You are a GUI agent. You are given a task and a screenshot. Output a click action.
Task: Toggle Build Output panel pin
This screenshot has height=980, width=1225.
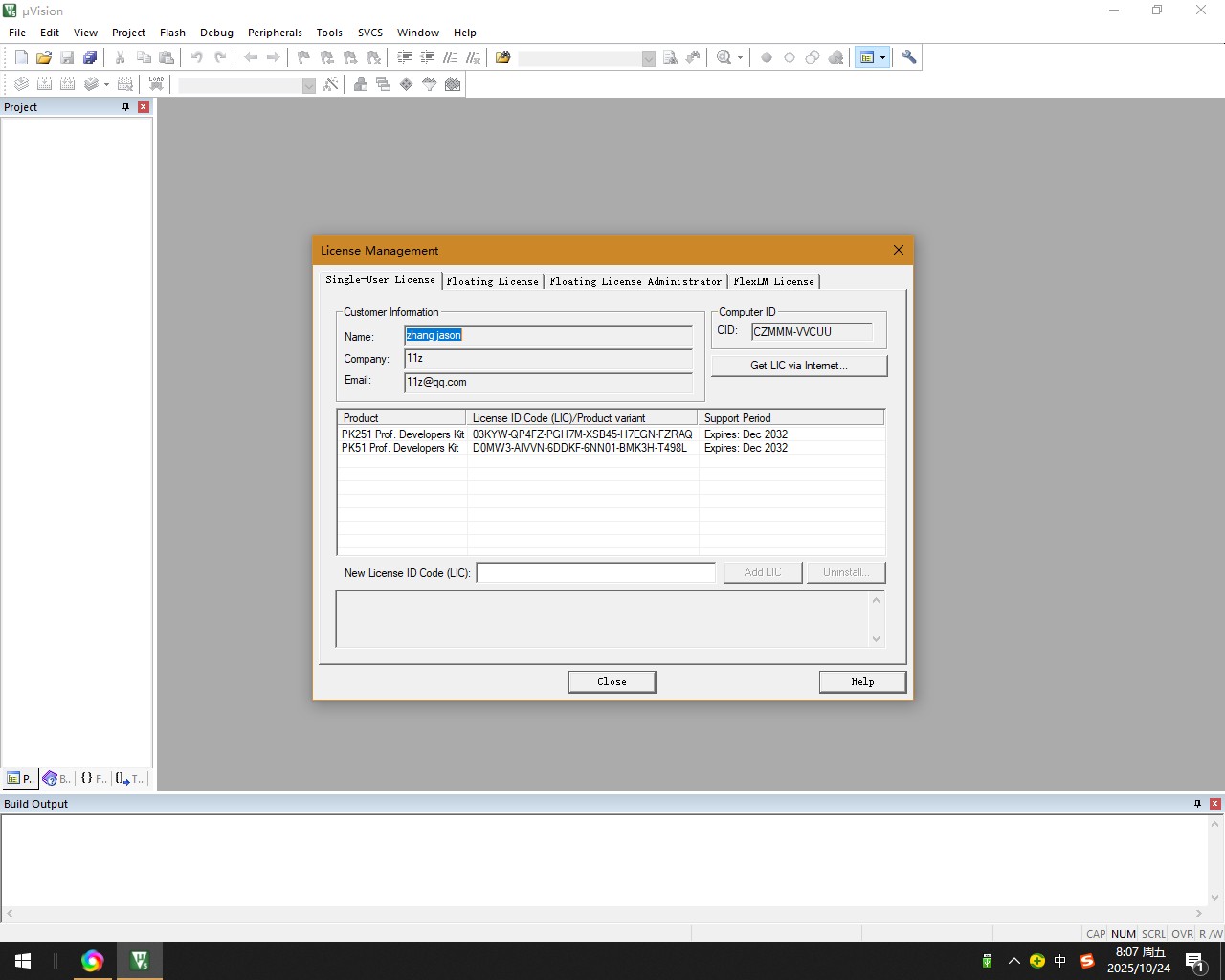click(x=1197, y=804)
